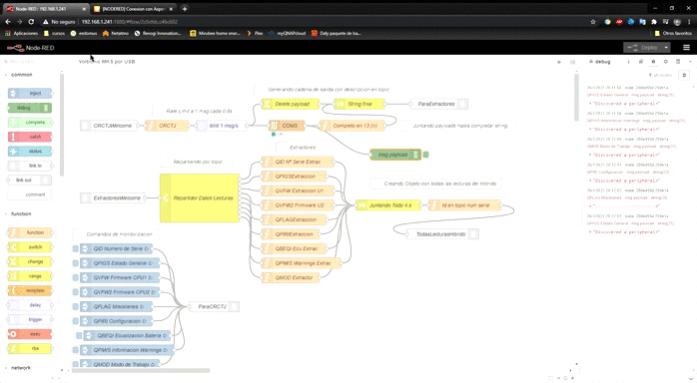Click the palette vertical scrollbar
Image resolution: width=697 pixels, height=383 pixels.
click(62, 124)
